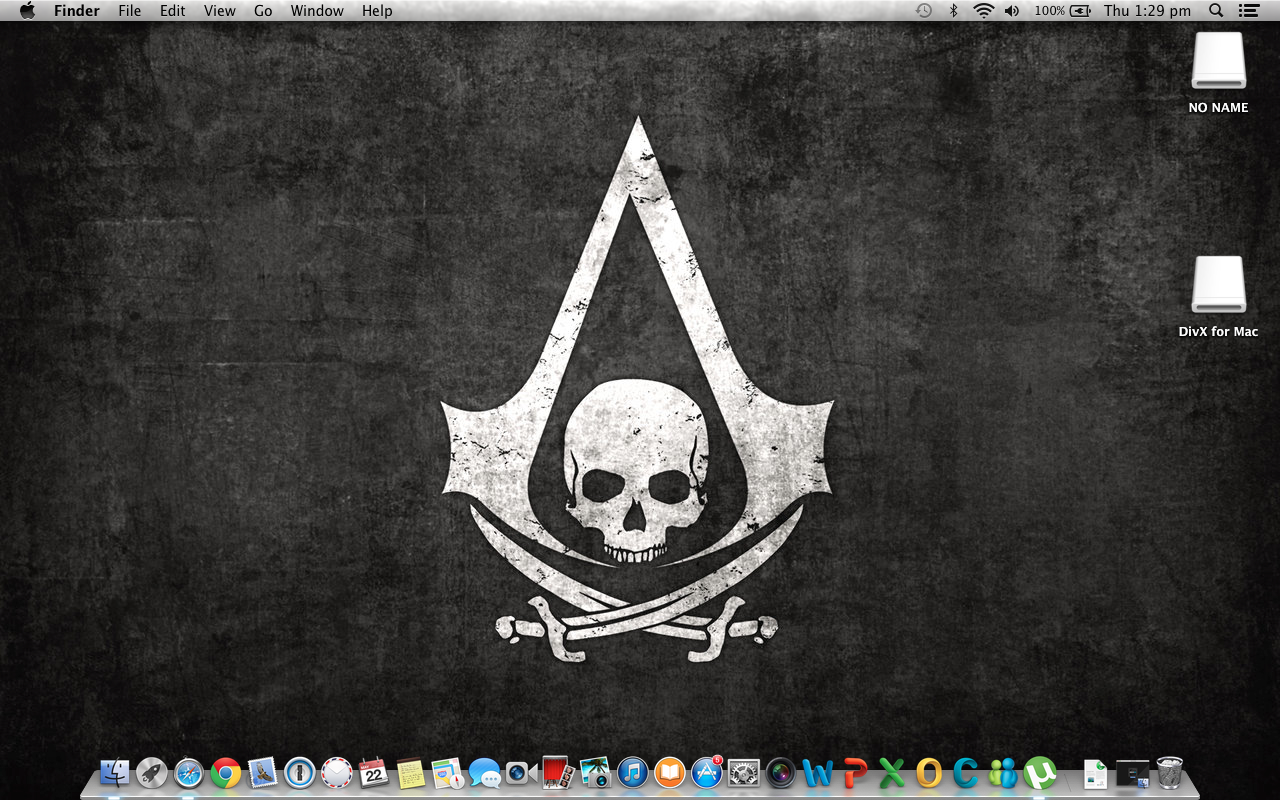
Task: Open the yellow Notes pad icon
Action: click(411, 772)
